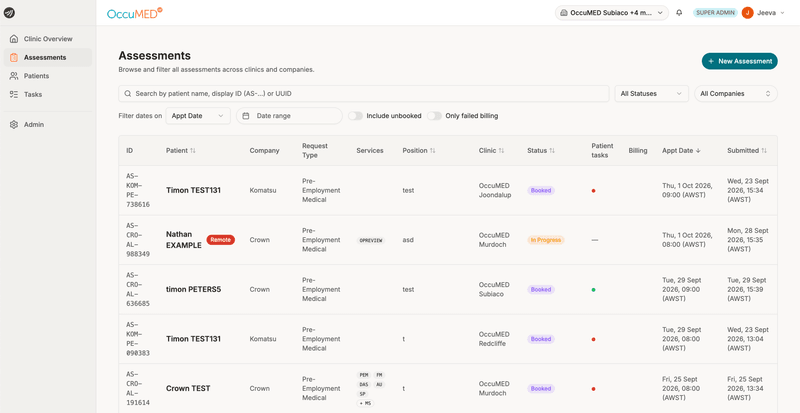The width and height of the screenshot is (800, 413).
Task: Open the All Statuses dropdown
Action: [x=651, y=94]
